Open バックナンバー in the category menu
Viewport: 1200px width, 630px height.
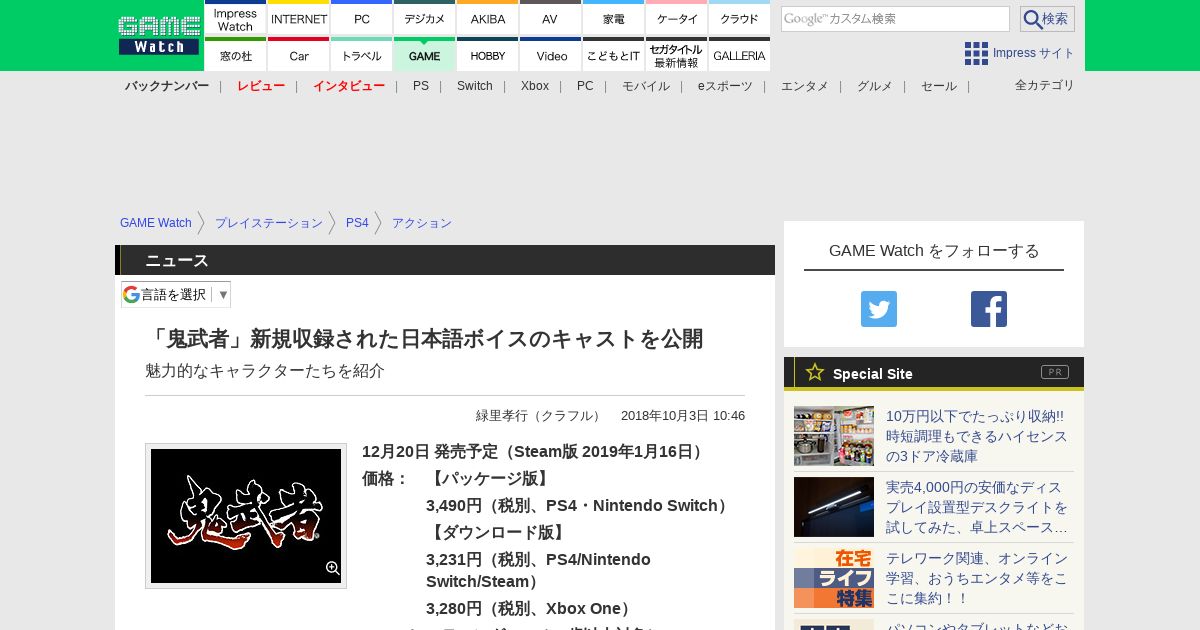coord(167,86)
